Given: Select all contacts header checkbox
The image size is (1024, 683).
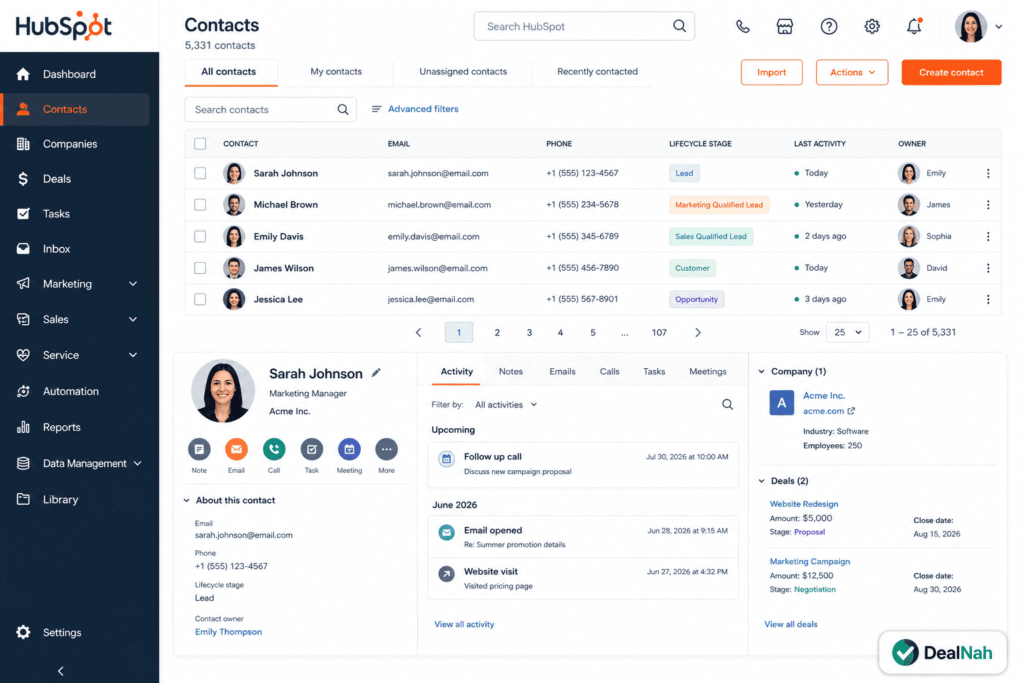Looking at the screenshot, I should (200, 144).
